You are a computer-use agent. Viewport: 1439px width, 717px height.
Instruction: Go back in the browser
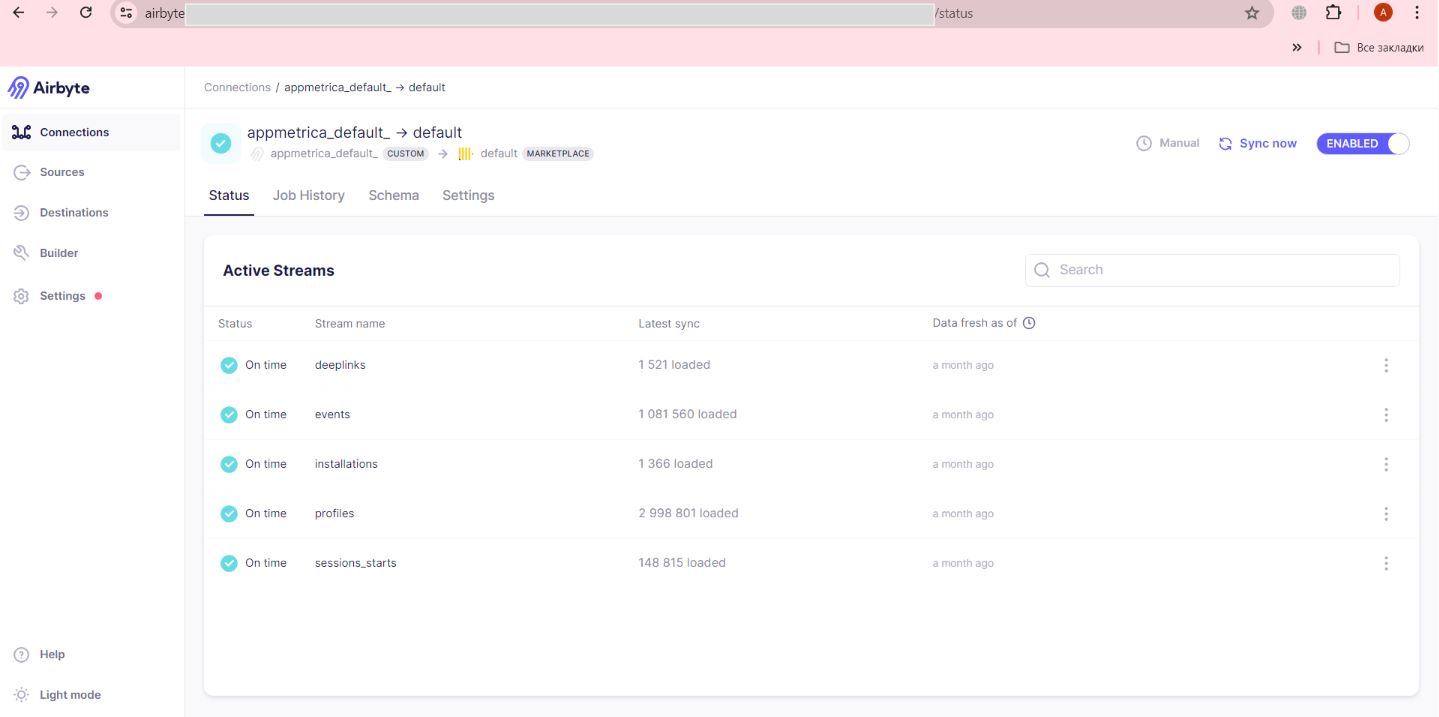pos(18,13)
